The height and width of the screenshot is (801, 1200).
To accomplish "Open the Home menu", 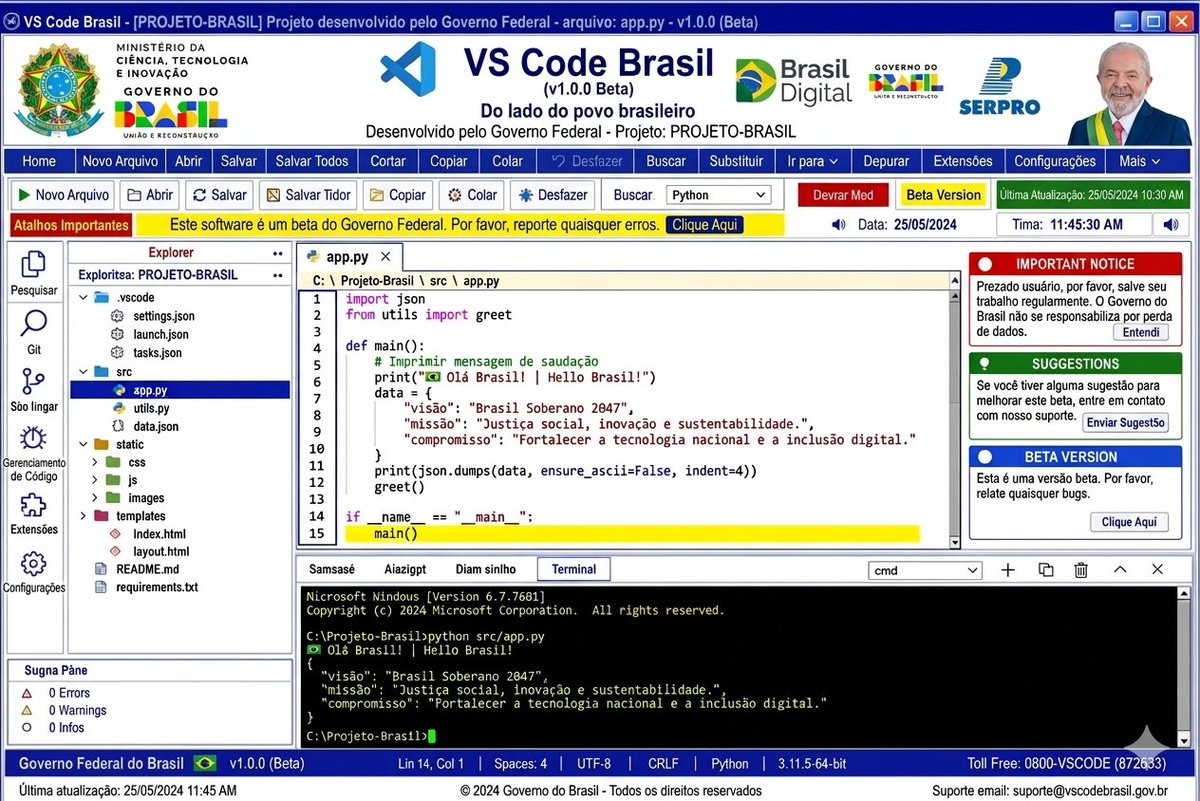I will pyautogui.click(x=39, y=161).
